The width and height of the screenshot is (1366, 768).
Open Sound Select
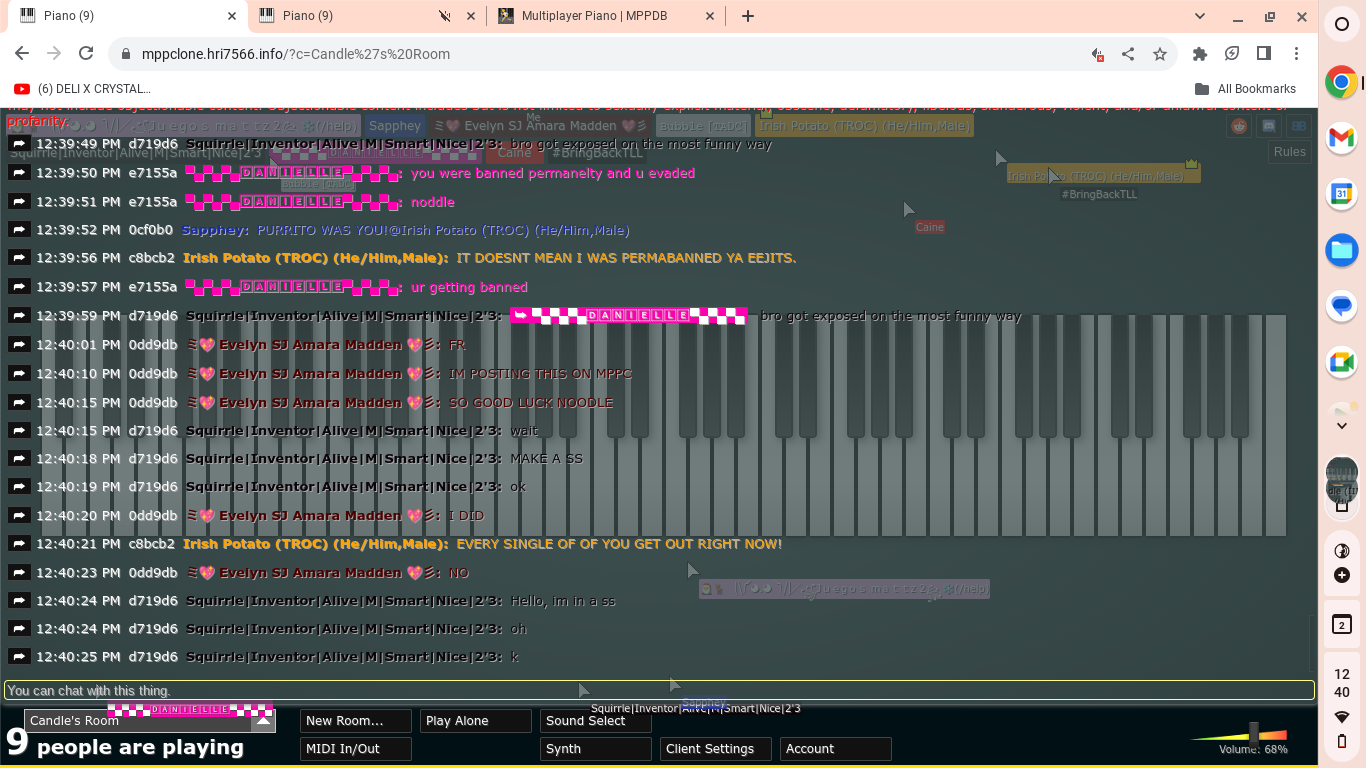pos(596,721)
